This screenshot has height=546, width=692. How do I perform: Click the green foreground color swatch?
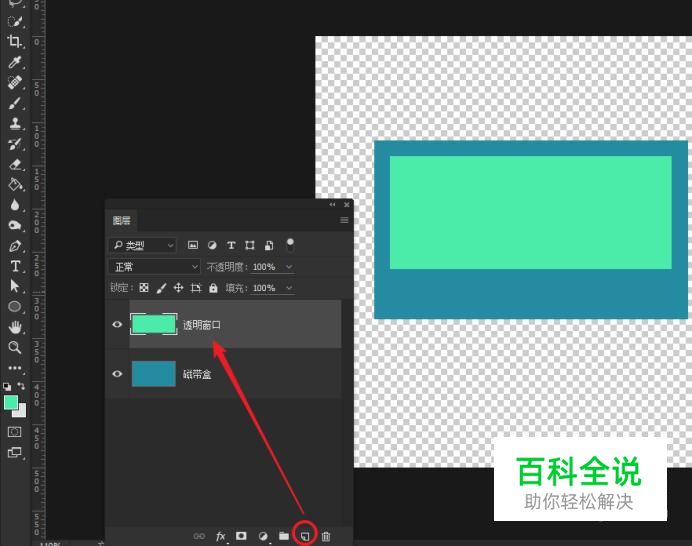point(11,402)
